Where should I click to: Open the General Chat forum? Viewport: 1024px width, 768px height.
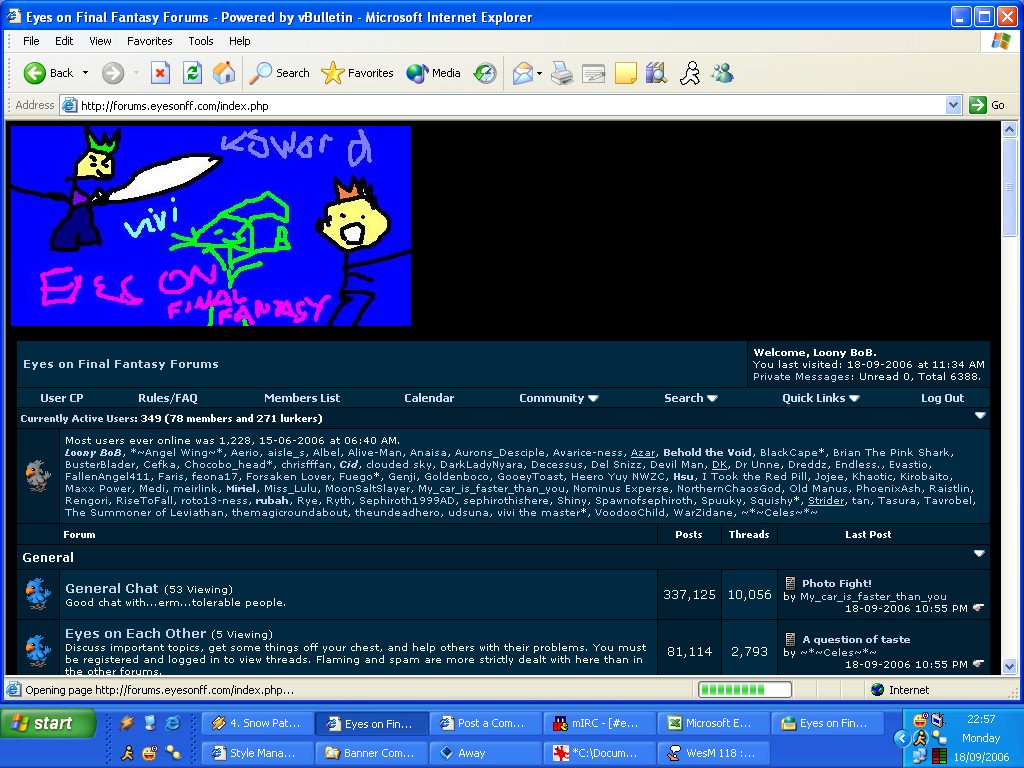pyautogui.click(x=112, y=588)
